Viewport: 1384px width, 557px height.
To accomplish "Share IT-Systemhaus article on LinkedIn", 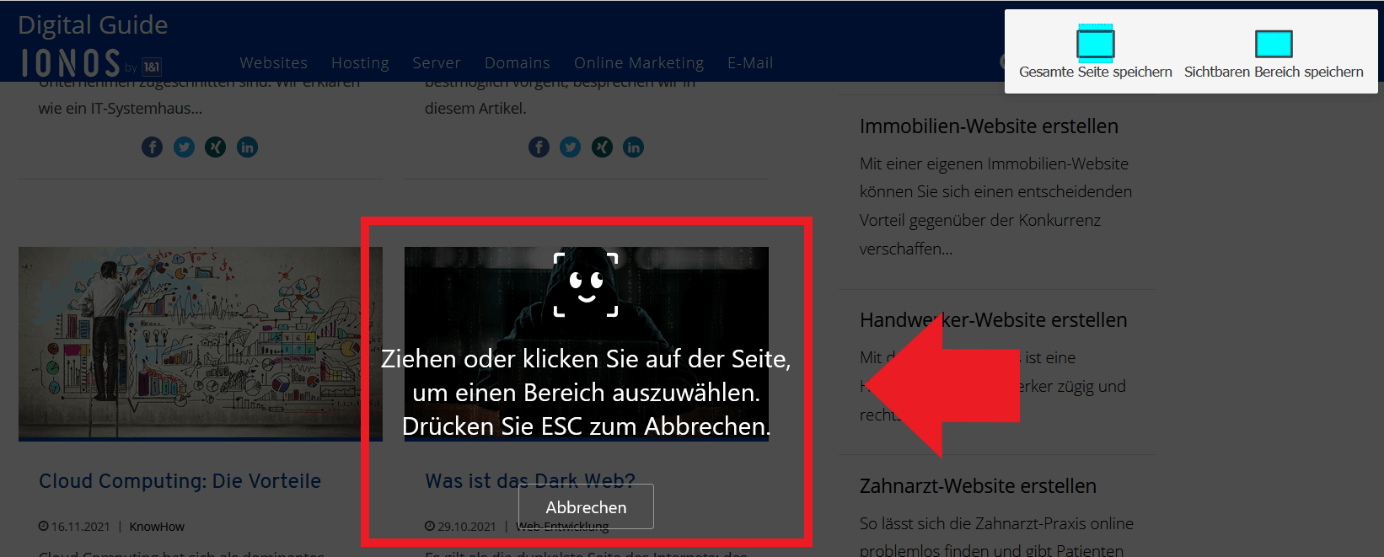I will (x=248, y=147).
